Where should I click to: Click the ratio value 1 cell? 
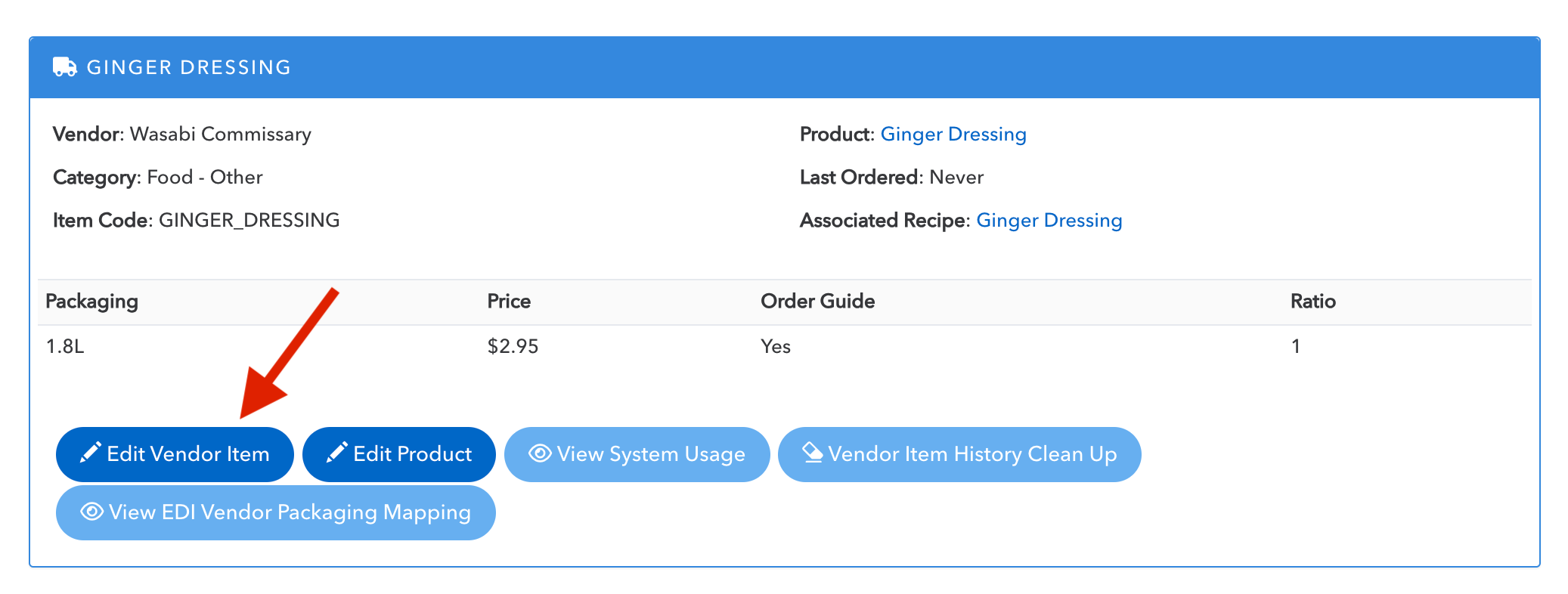pos(1296,346)
